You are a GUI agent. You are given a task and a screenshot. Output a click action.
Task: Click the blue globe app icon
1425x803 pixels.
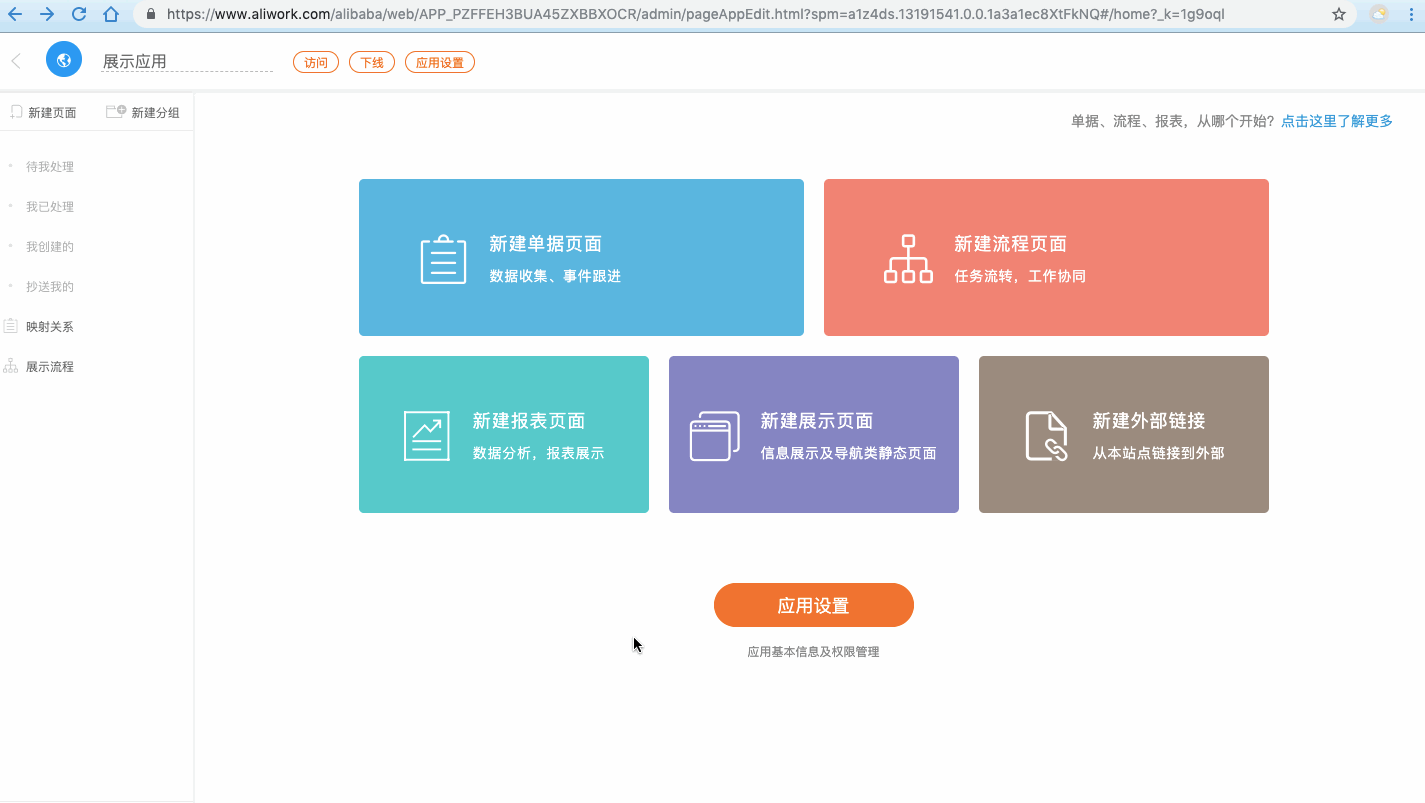(64, 60)
